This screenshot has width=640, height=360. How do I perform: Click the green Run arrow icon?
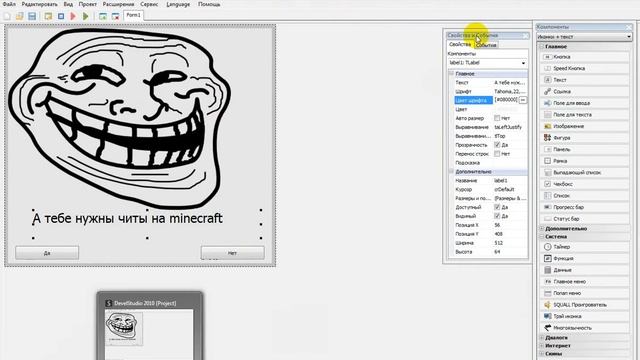[x=86, y=16]
